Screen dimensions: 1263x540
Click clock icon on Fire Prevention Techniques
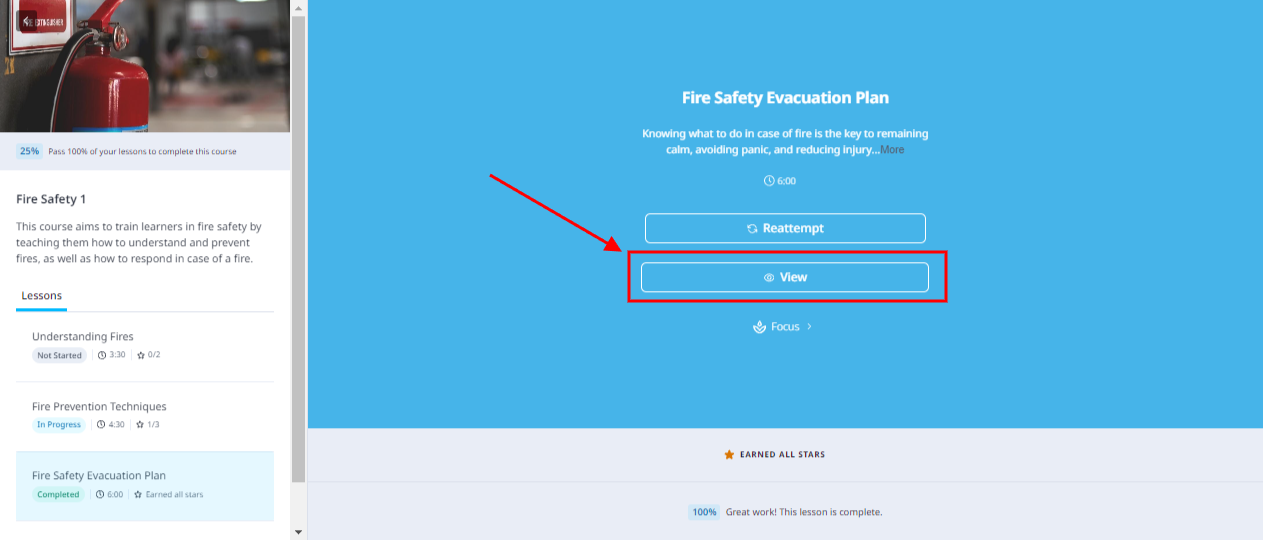[100, 425]
